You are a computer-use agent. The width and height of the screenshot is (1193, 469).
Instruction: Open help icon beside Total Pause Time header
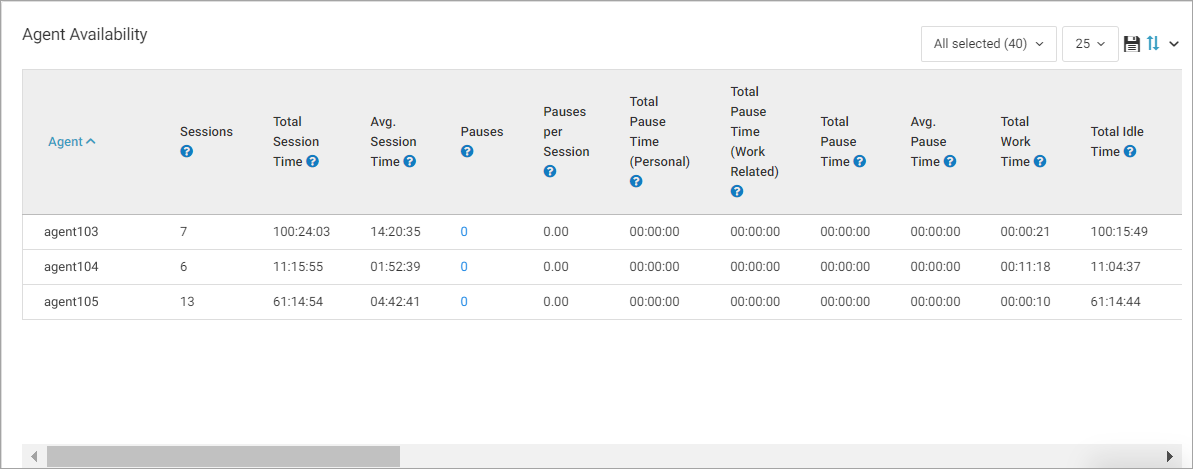(x=859, y=161)
